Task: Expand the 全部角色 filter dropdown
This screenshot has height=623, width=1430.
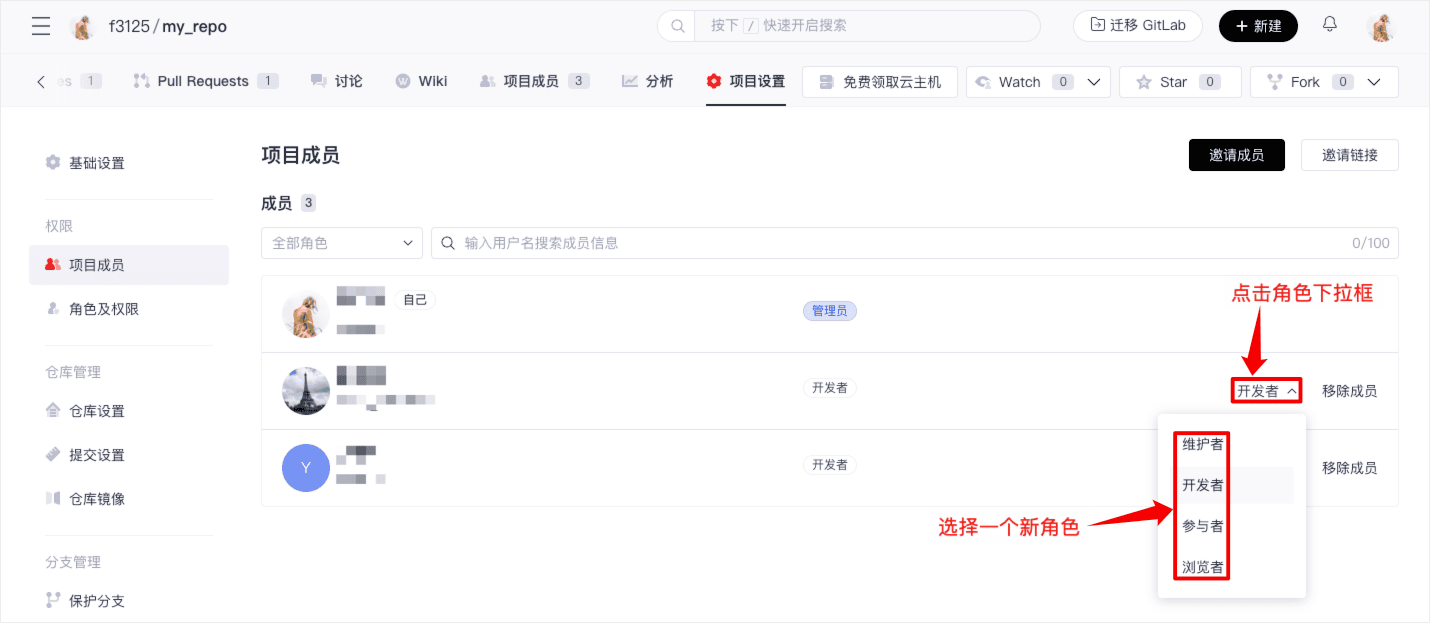Action: 341,243
